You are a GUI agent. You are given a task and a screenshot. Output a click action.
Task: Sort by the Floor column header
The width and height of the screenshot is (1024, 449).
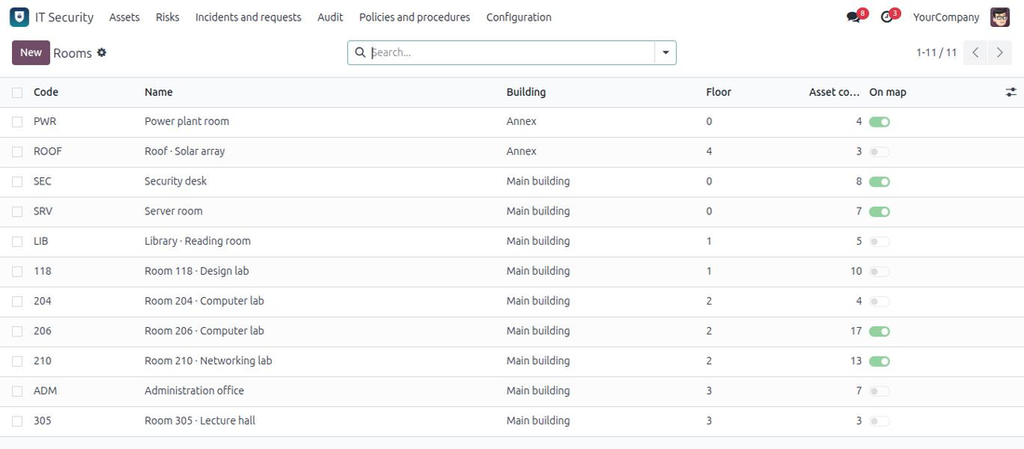pos(718,93)
